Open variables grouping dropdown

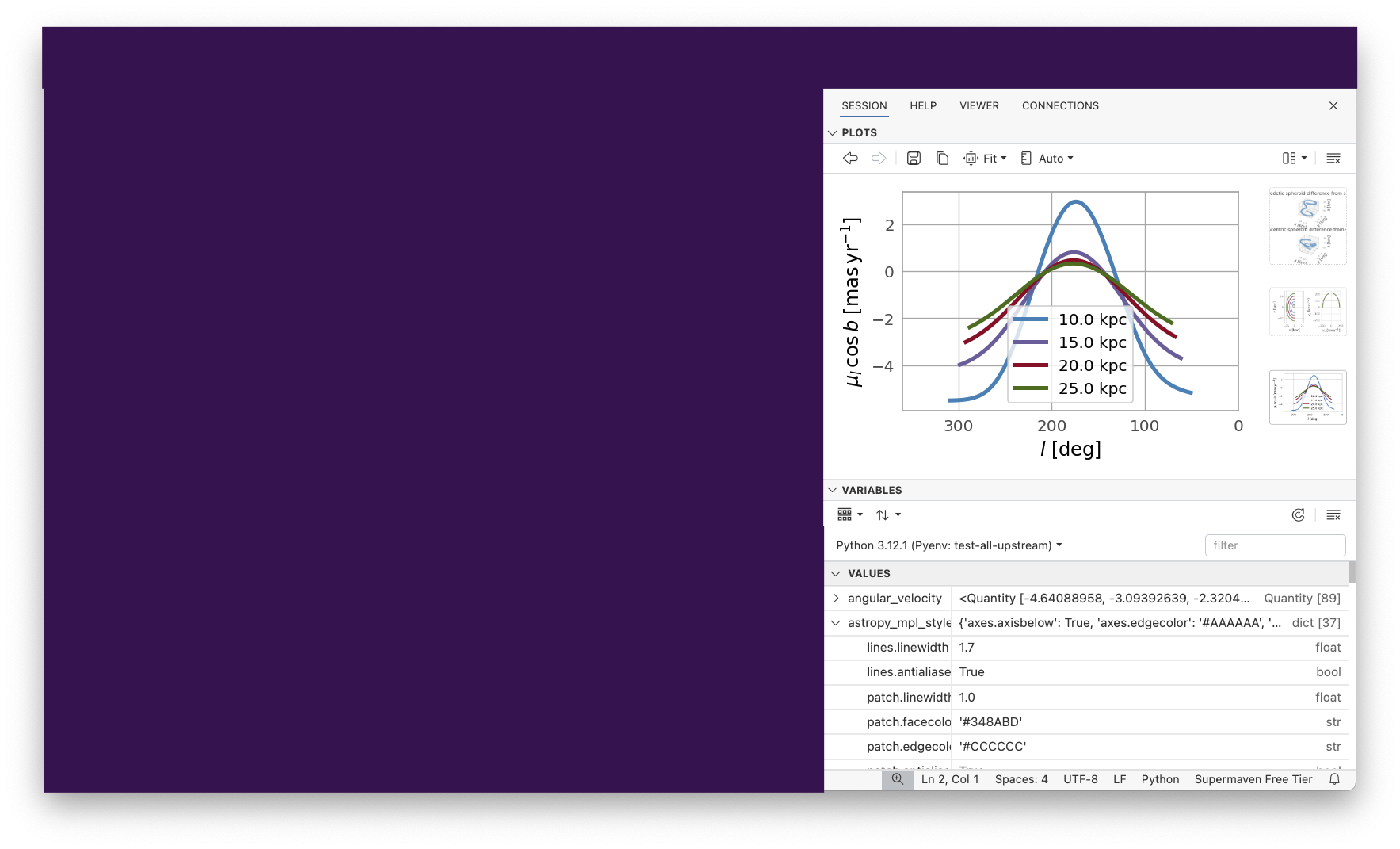coord(850,515)
